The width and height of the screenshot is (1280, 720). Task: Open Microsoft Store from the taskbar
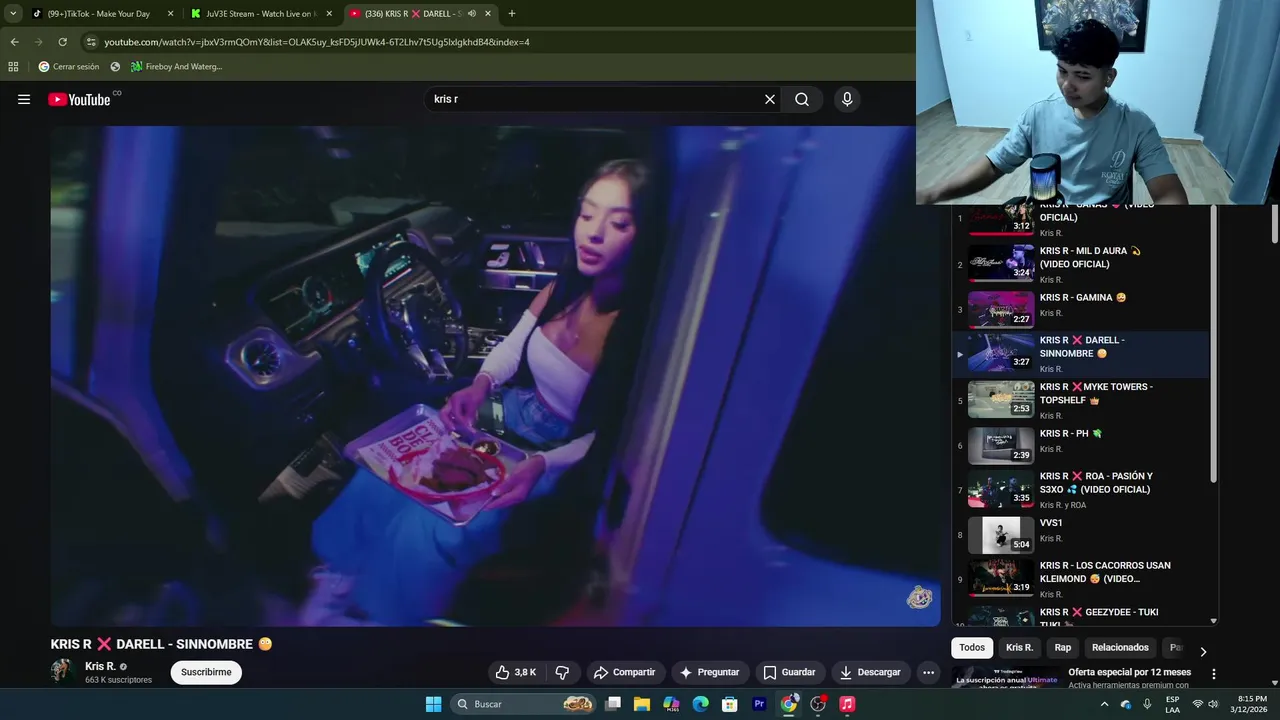730,704
